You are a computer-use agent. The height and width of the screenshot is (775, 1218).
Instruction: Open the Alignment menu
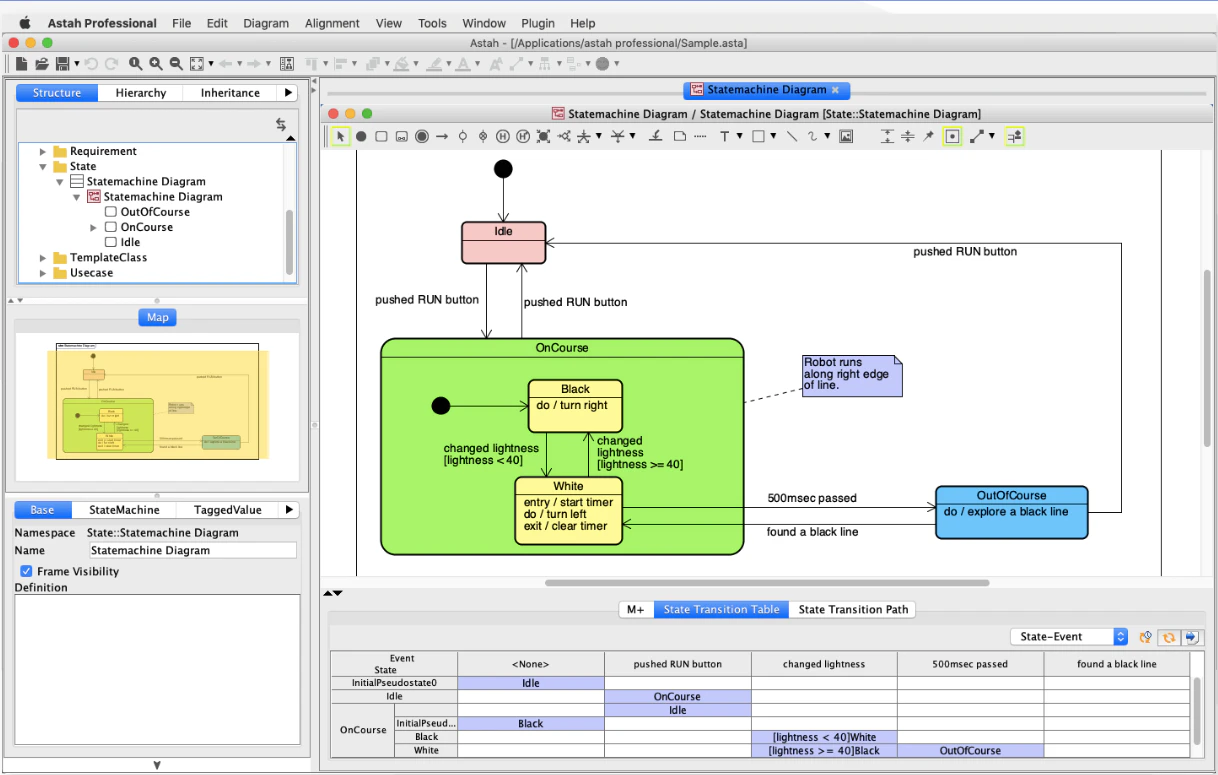pos(331,22)
